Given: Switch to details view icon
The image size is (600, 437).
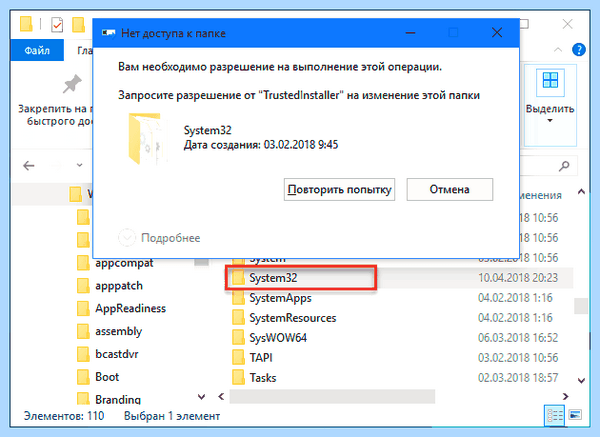Looking at the screenshot, I should (x=554, y=415).
